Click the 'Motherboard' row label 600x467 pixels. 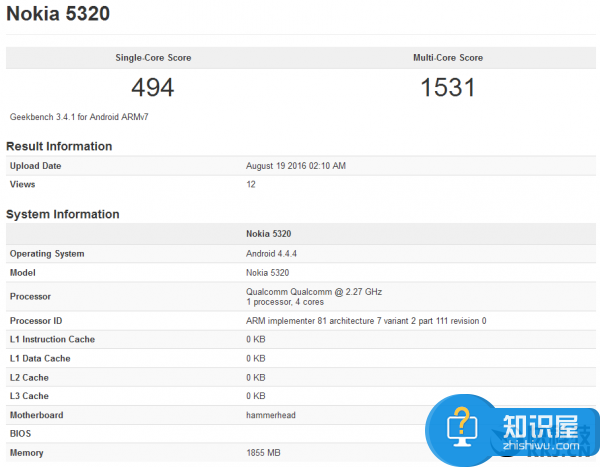coord(37,415)
